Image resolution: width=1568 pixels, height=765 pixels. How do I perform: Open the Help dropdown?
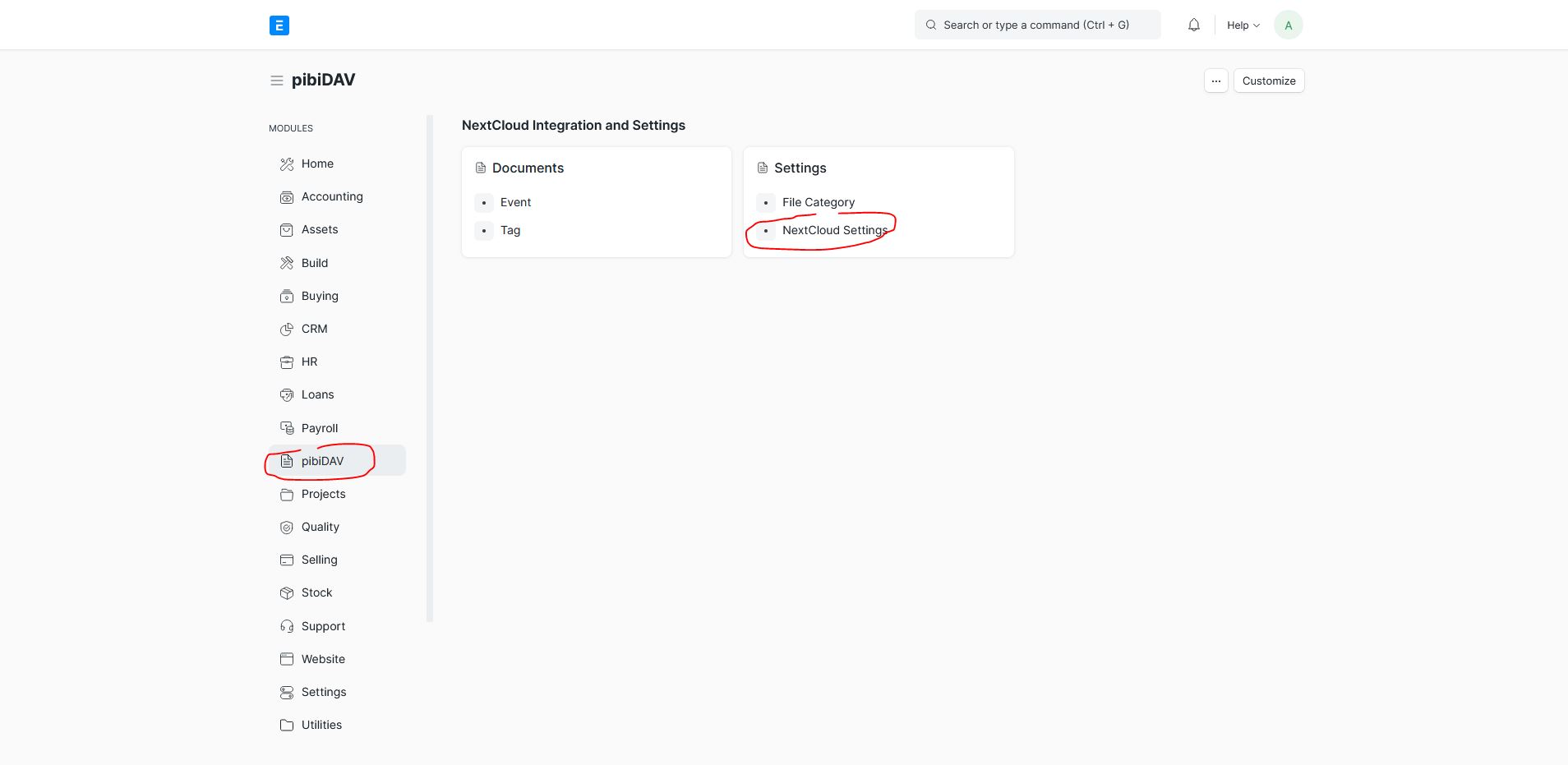1243,25
